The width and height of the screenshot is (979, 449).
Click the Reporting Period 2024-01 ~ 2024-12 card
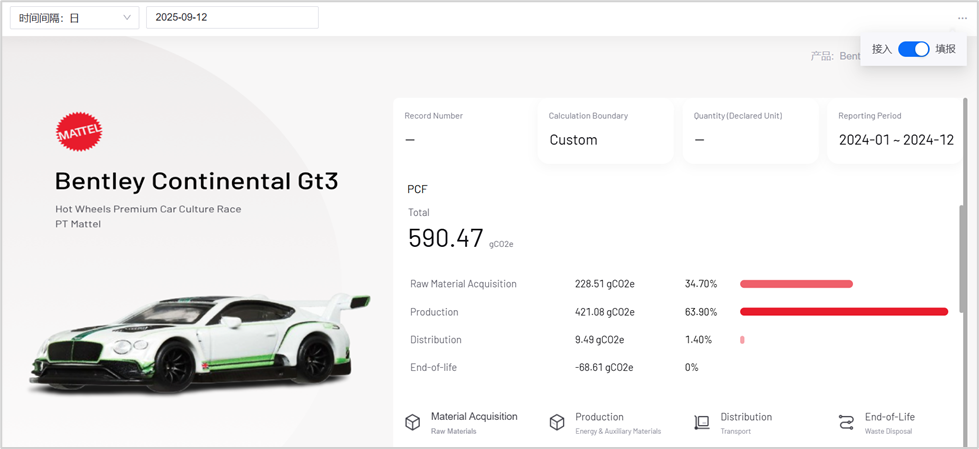click(x=895, y=131)
